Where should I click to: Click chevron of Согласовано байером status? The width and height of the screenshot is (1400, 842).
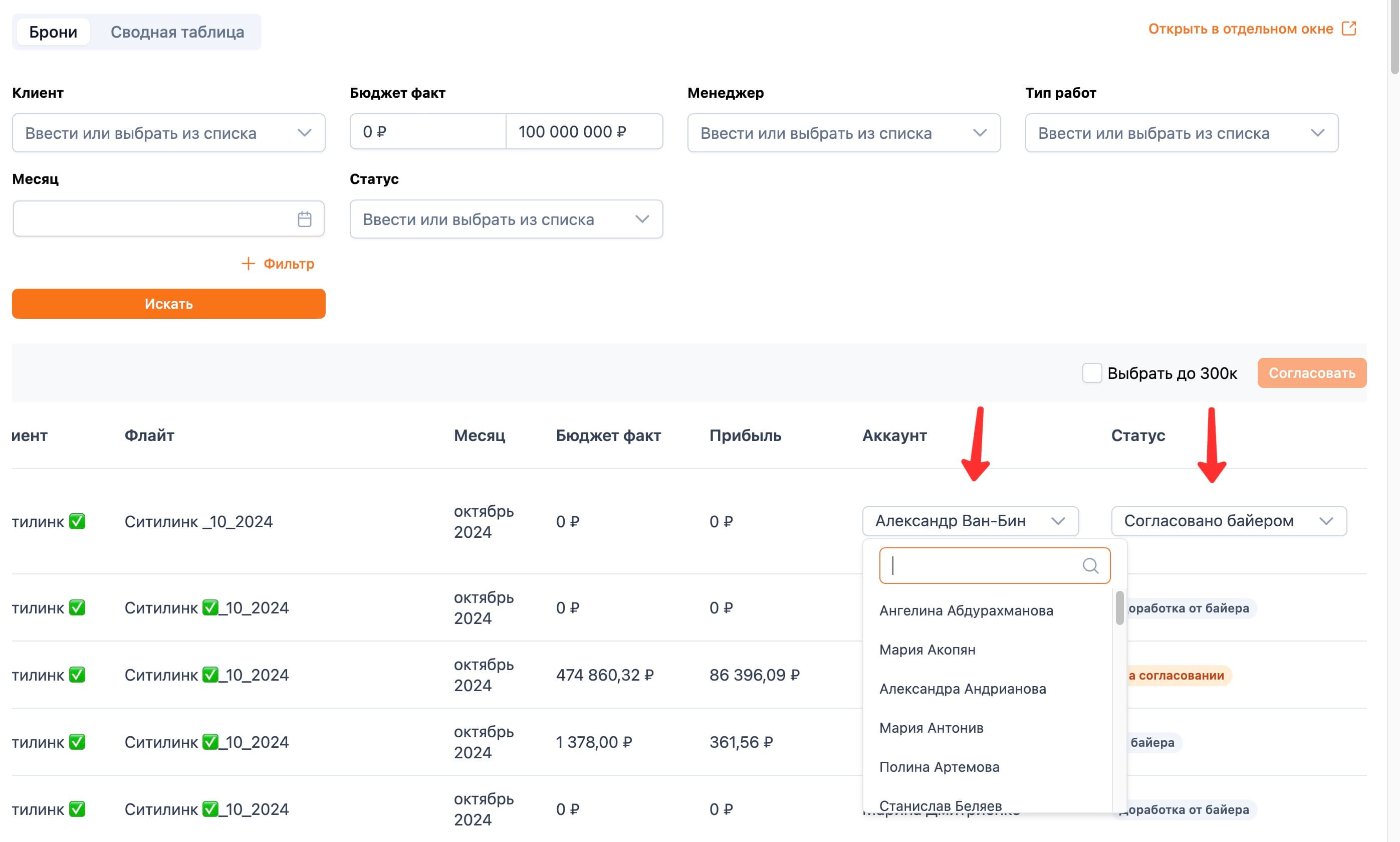click(x=1326, y=521)
